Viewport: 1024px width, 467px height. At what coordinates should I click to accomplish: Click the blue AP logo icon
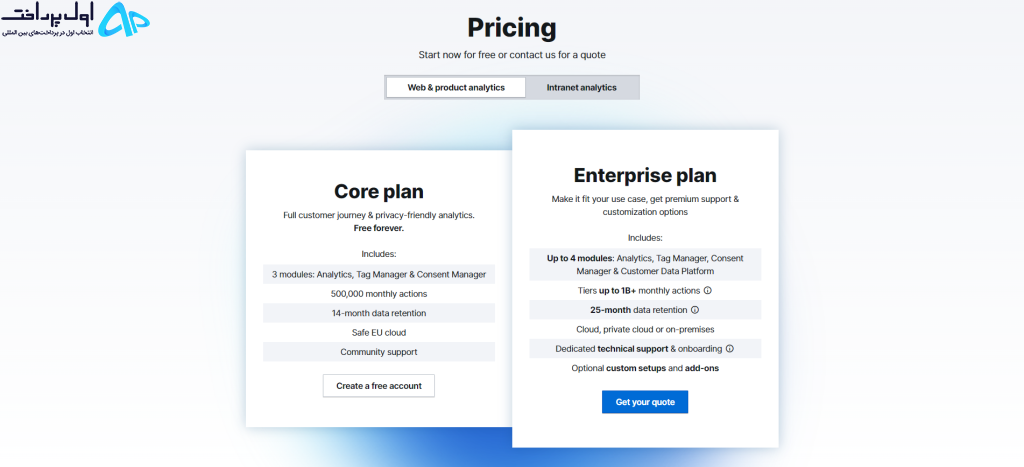tap(123, 20)
